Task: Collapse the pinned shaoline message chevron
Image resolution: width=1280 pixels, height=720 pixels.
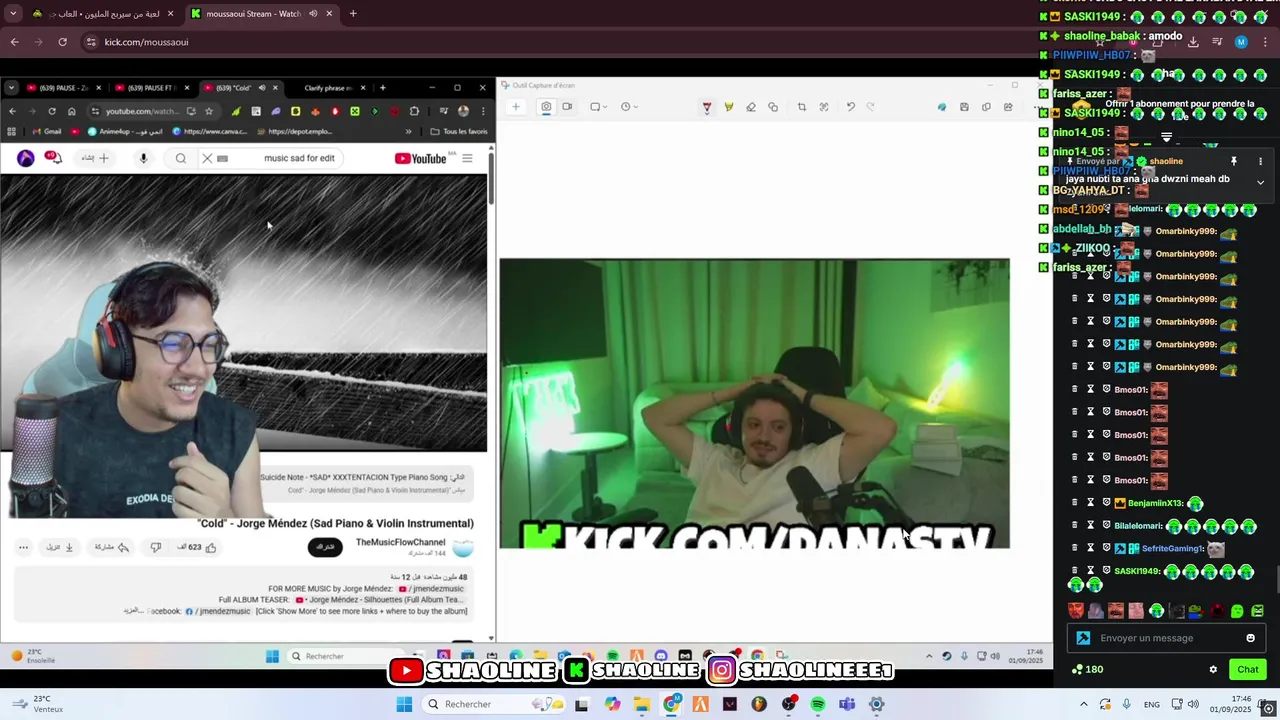Action: tap(1260, 182)
